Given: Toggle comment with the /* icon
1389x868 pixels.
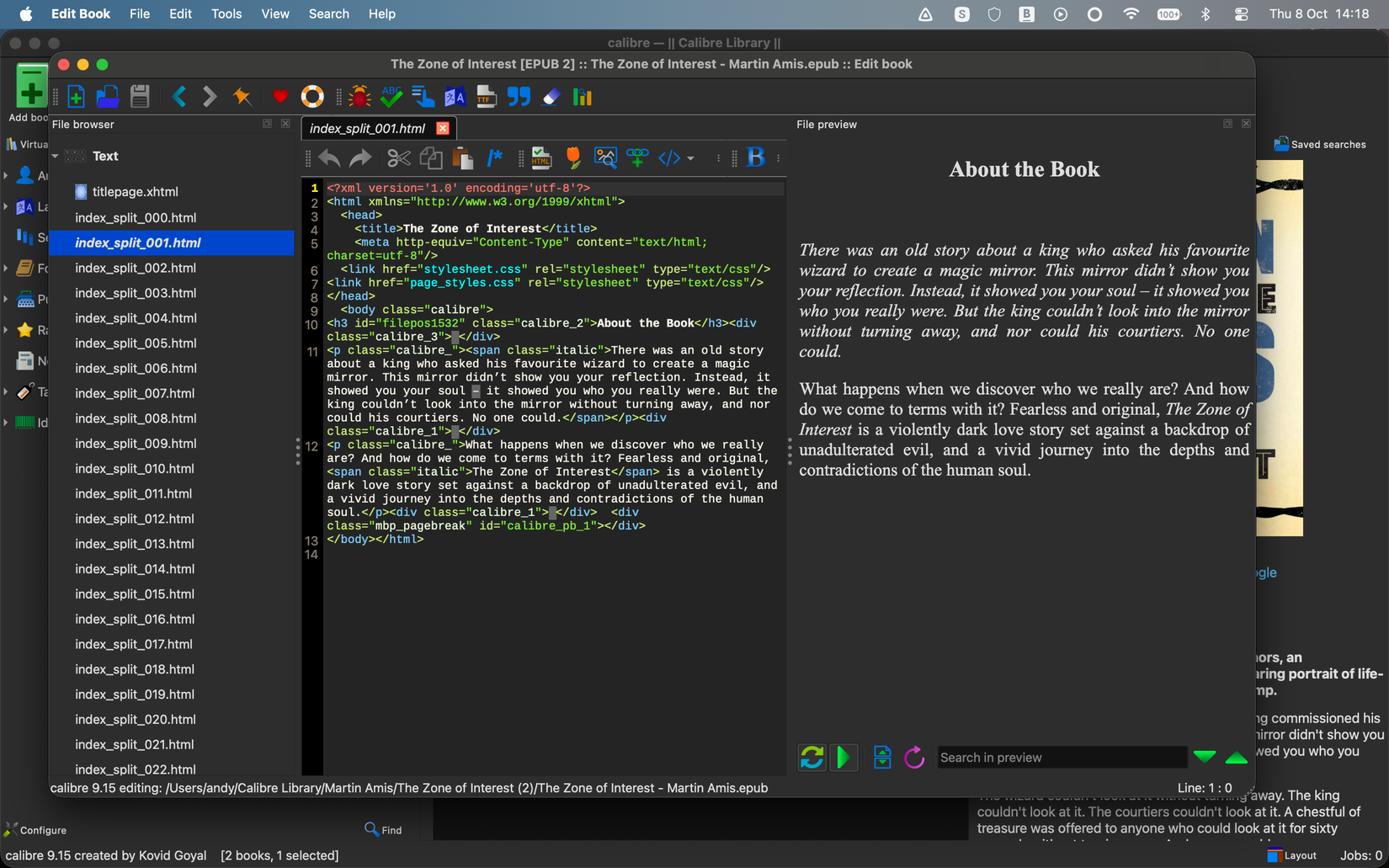Looking at the screenshot, I should pos(494,158).
